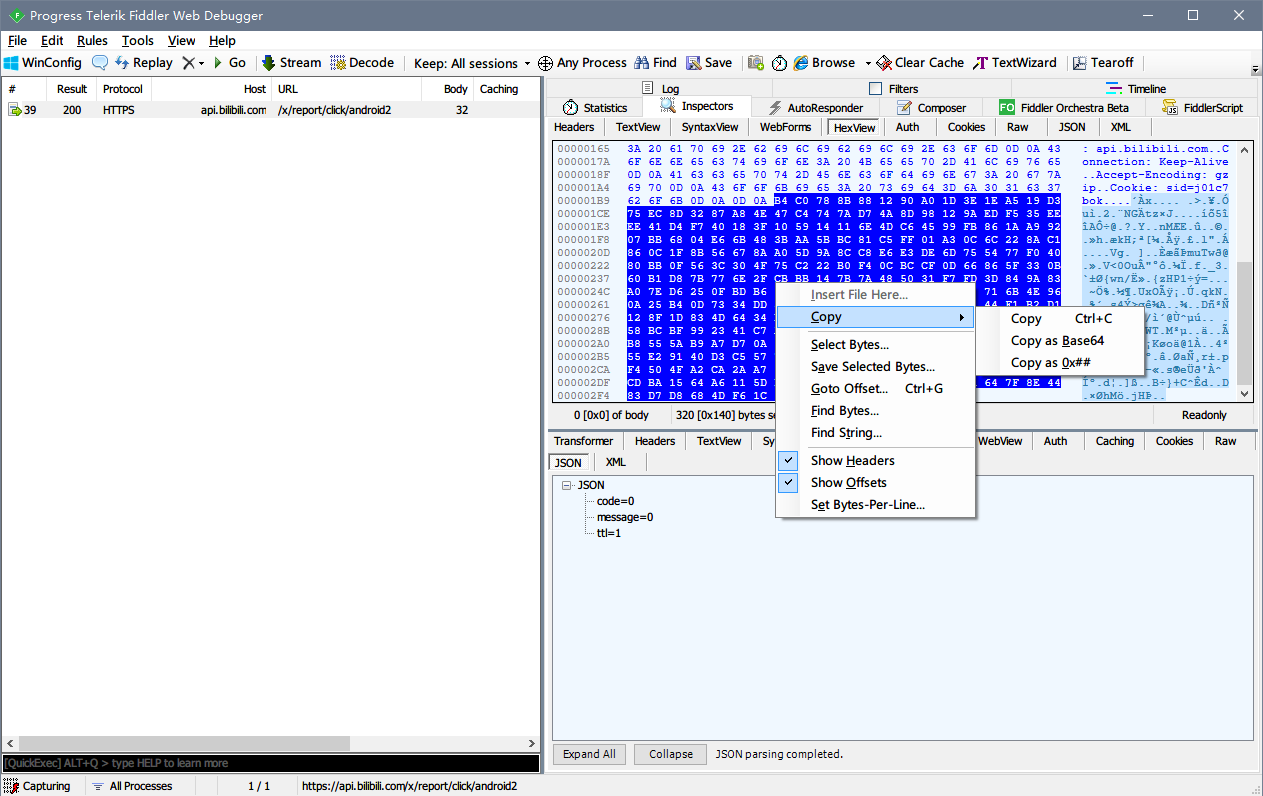Uncheck Show Headers in context menu
Screen dimensions: 1263x796
point(852,461)
